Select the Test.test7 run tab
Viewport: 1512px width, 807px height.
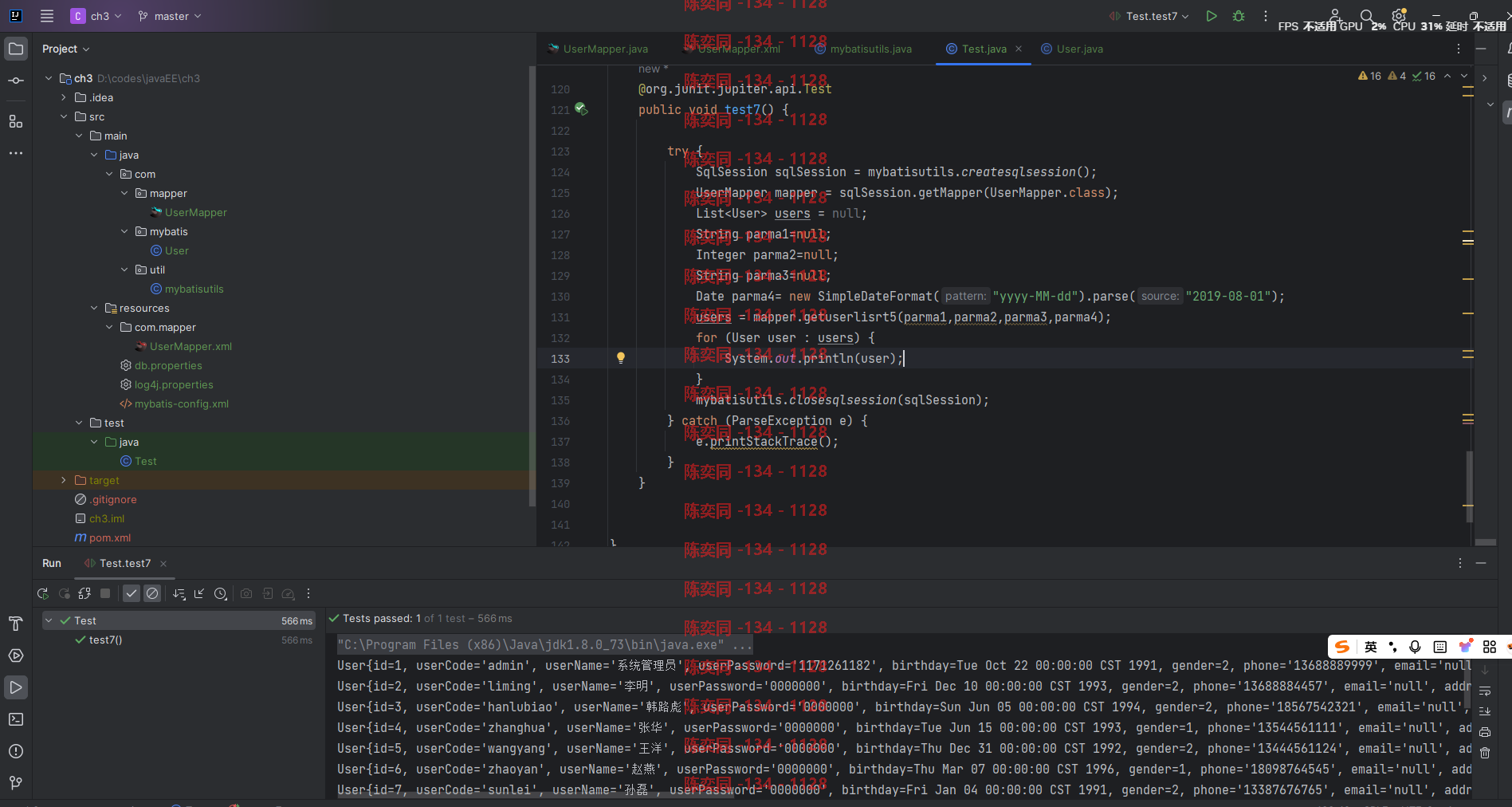[118, 563]
